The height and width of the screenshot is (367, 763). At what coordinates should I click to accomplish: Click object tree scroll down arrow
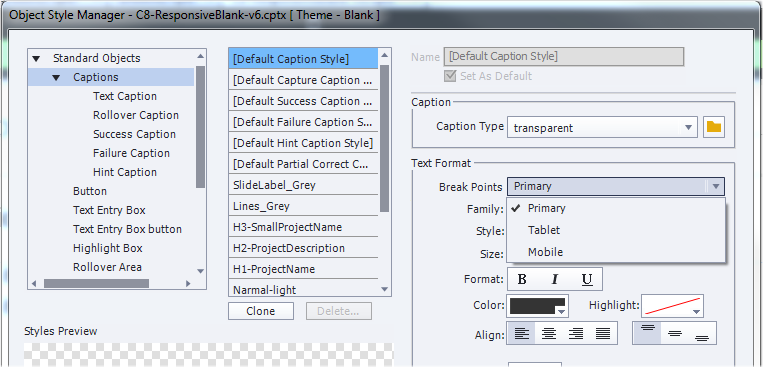(x=200, y=270)
